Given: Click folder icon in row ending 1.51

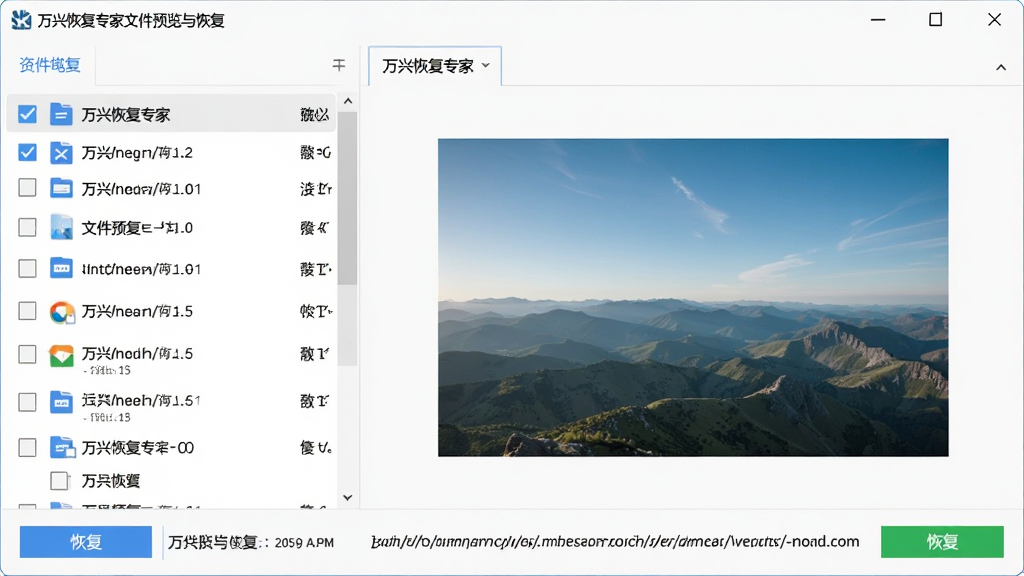Looking at the screenshot, I should [61, 402].
